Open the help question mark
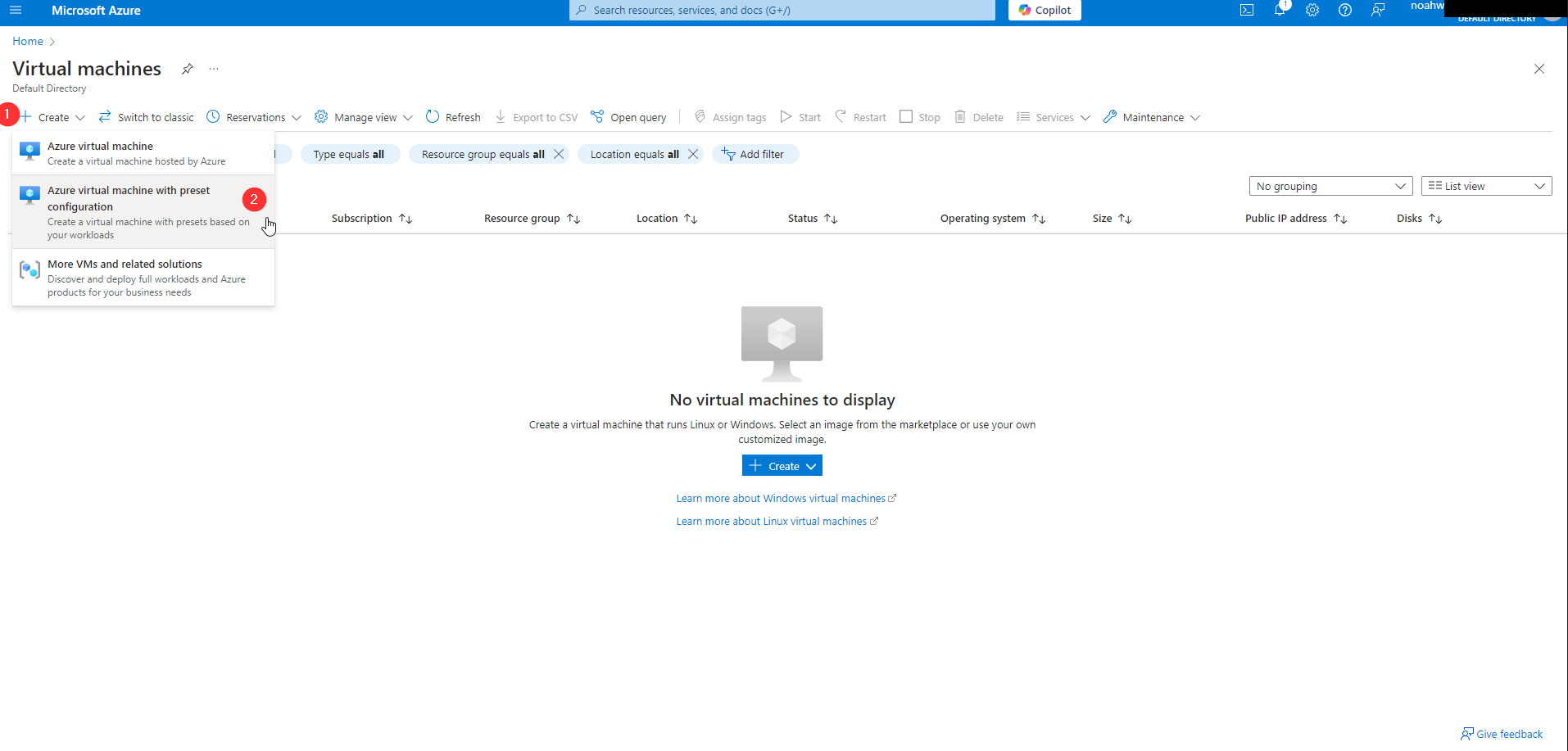 [1345, 10]
